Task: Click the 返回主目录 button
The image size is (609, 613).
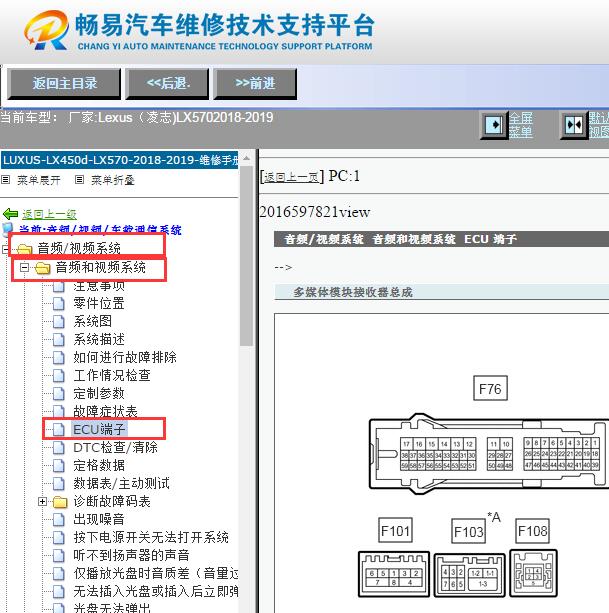Action: point(64,83)
